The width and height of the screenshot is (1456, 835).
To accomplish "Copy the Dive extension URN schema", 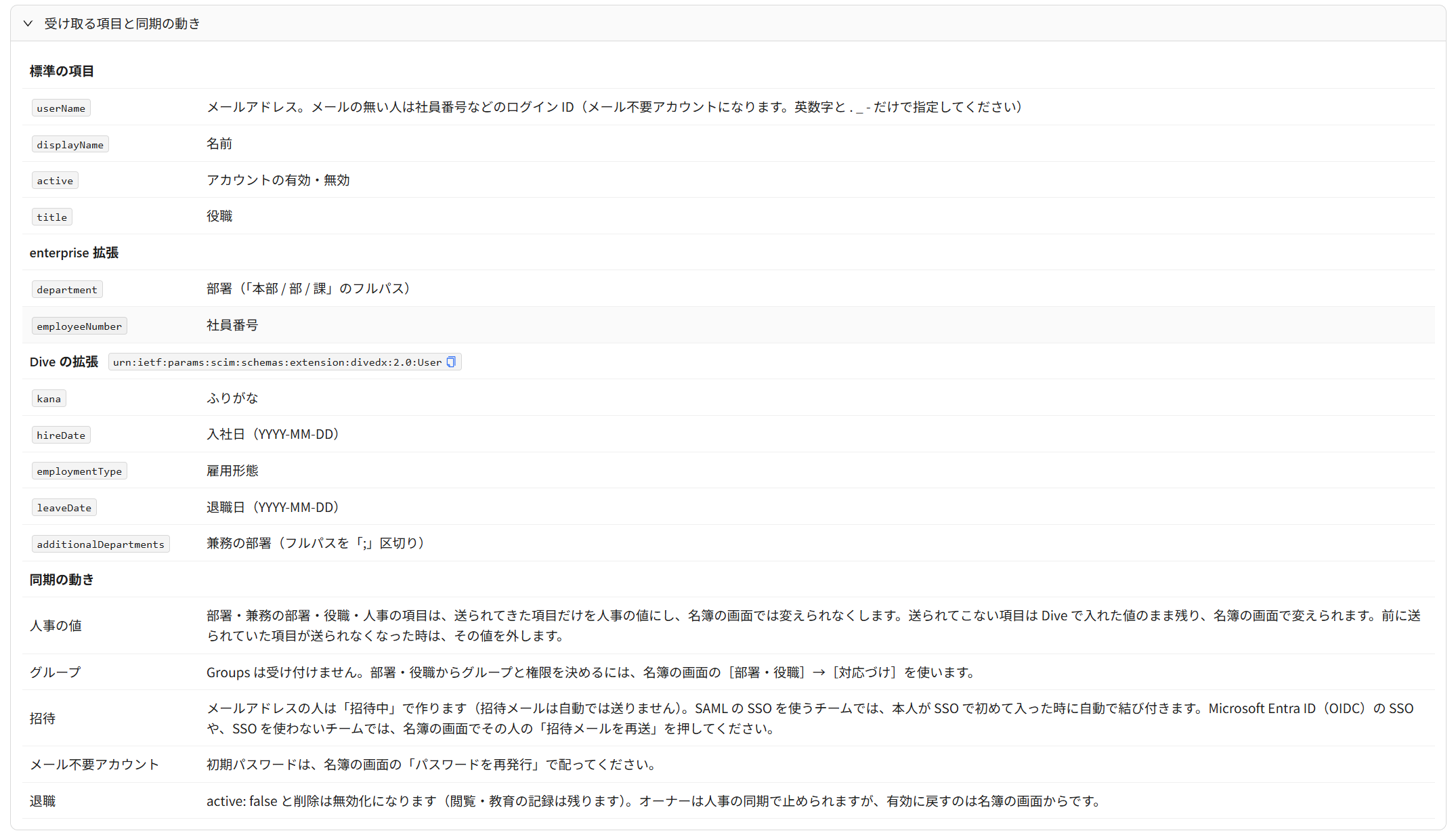I will click(451, 362).
